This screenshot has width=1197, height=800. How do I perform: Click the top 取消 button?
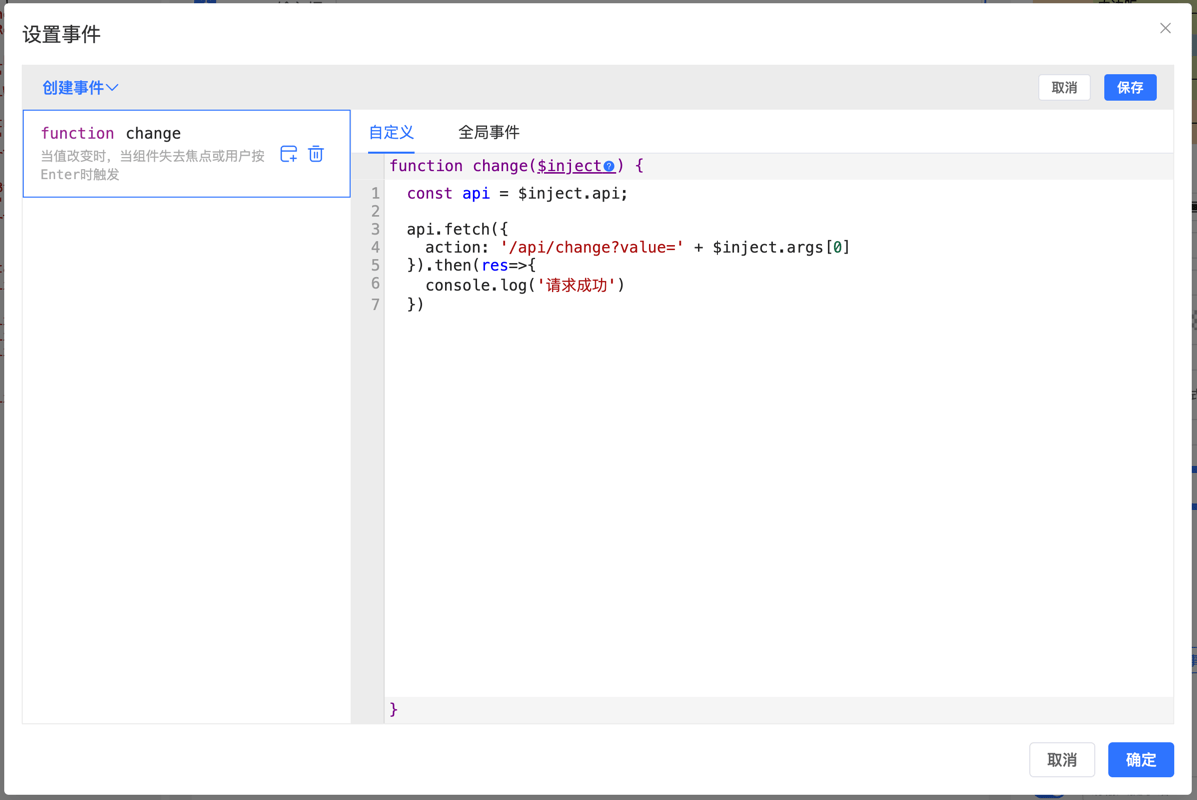(x=1064, y=88)
